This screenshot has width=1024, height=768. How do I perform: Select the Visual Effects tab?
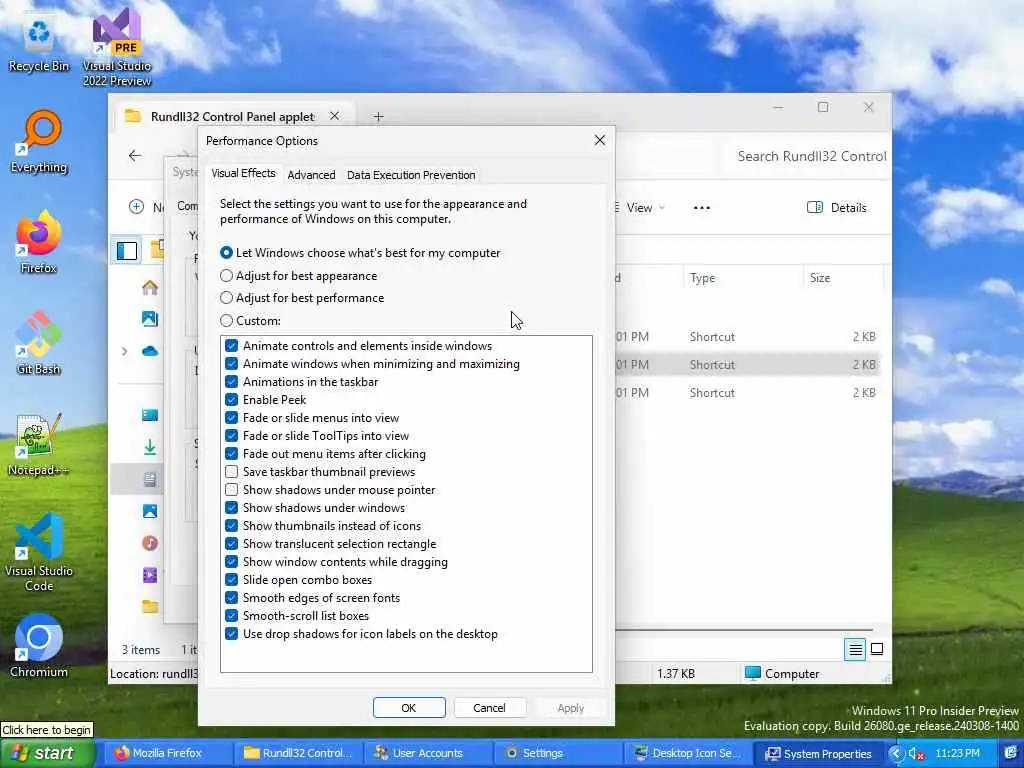pyautogui.click(x=244, y=173)
